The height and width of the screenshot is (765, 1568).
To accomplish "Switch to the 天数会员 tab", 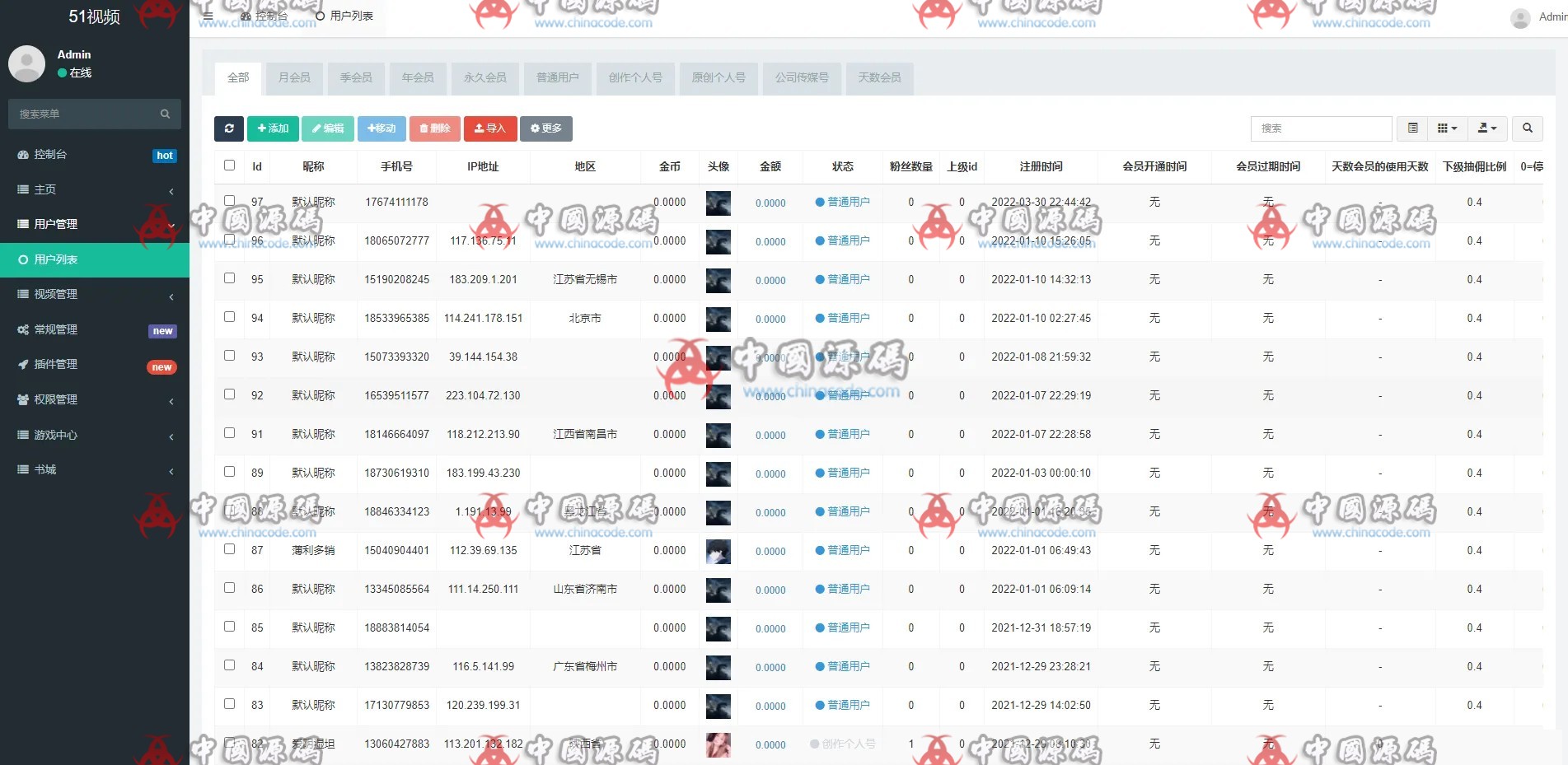I will [x=879, y=78].
